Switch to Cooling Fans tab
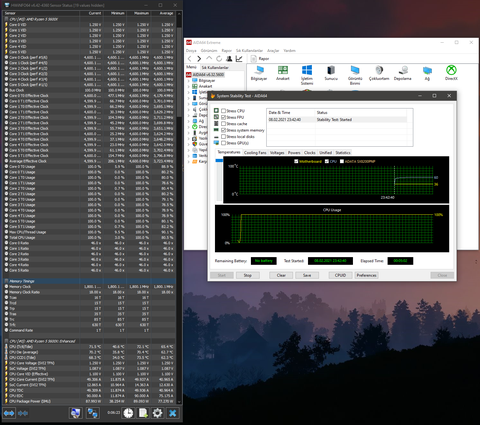This screenshot has width=480, height=425. (255, 153)
